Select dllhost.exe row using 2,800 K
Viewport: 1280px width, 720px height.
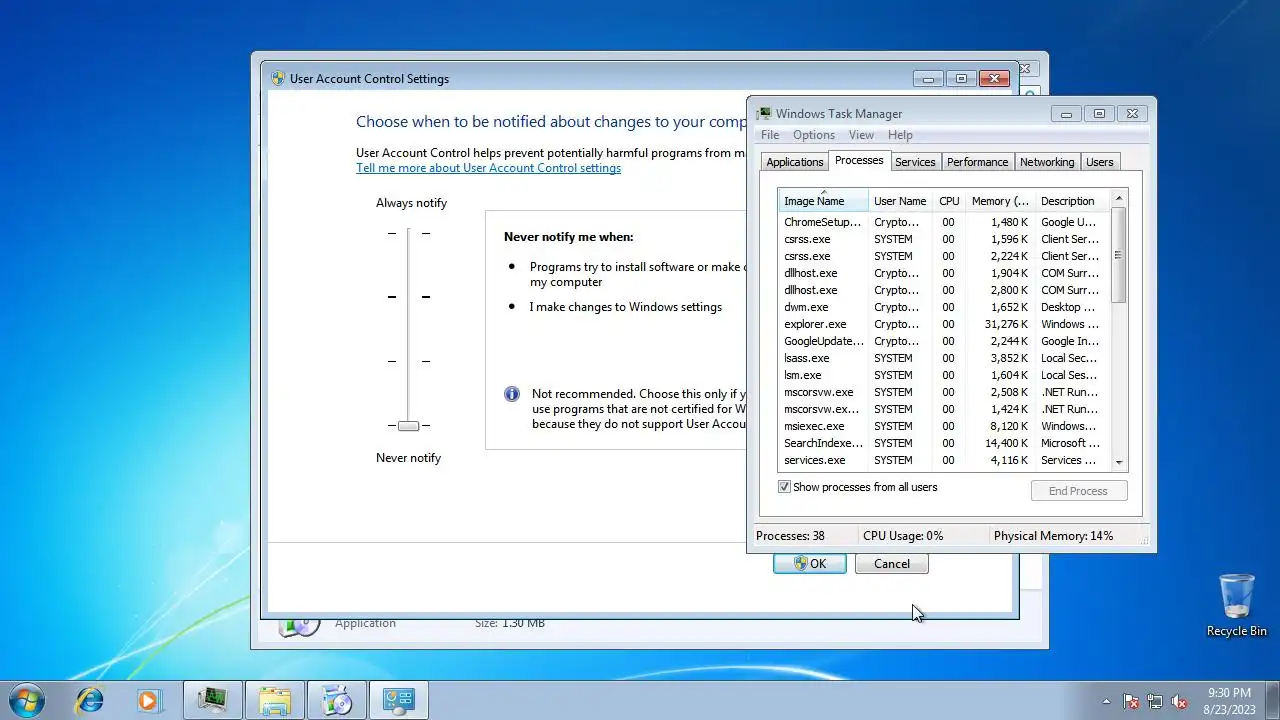click(944, 290)
